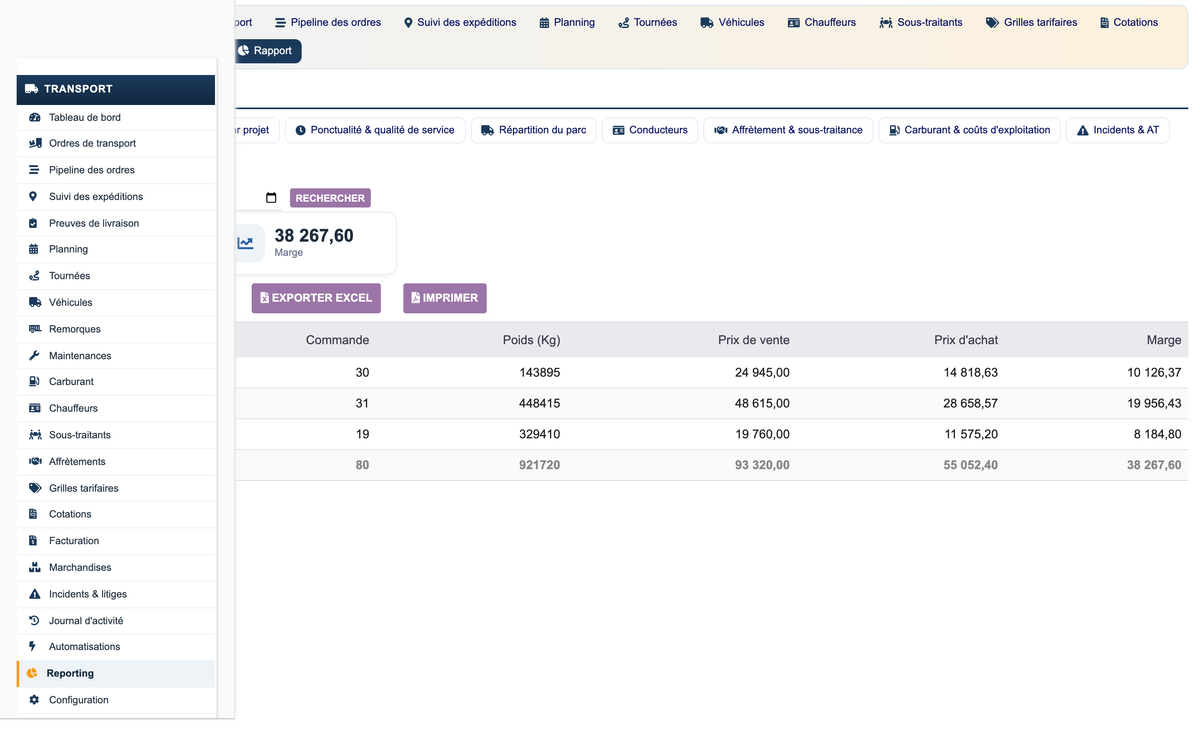Viewport: 1200px width, 750px height.
Task: Click the Véhicules truck icon in the sidebar
Action: pyautogui.click(x=34, y=302)
